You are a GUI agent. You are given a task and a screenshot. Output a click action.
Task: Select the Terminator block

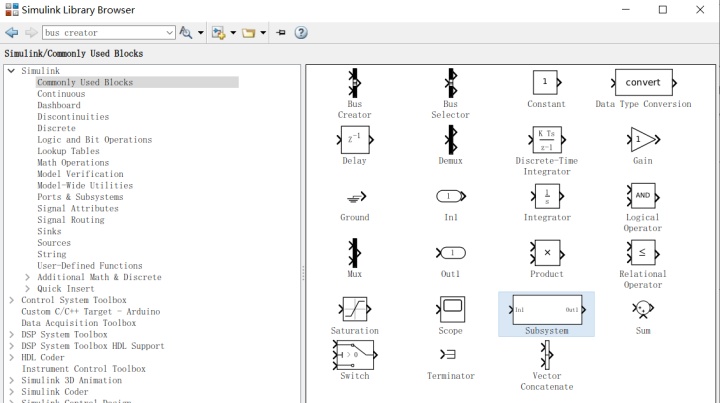448,354
